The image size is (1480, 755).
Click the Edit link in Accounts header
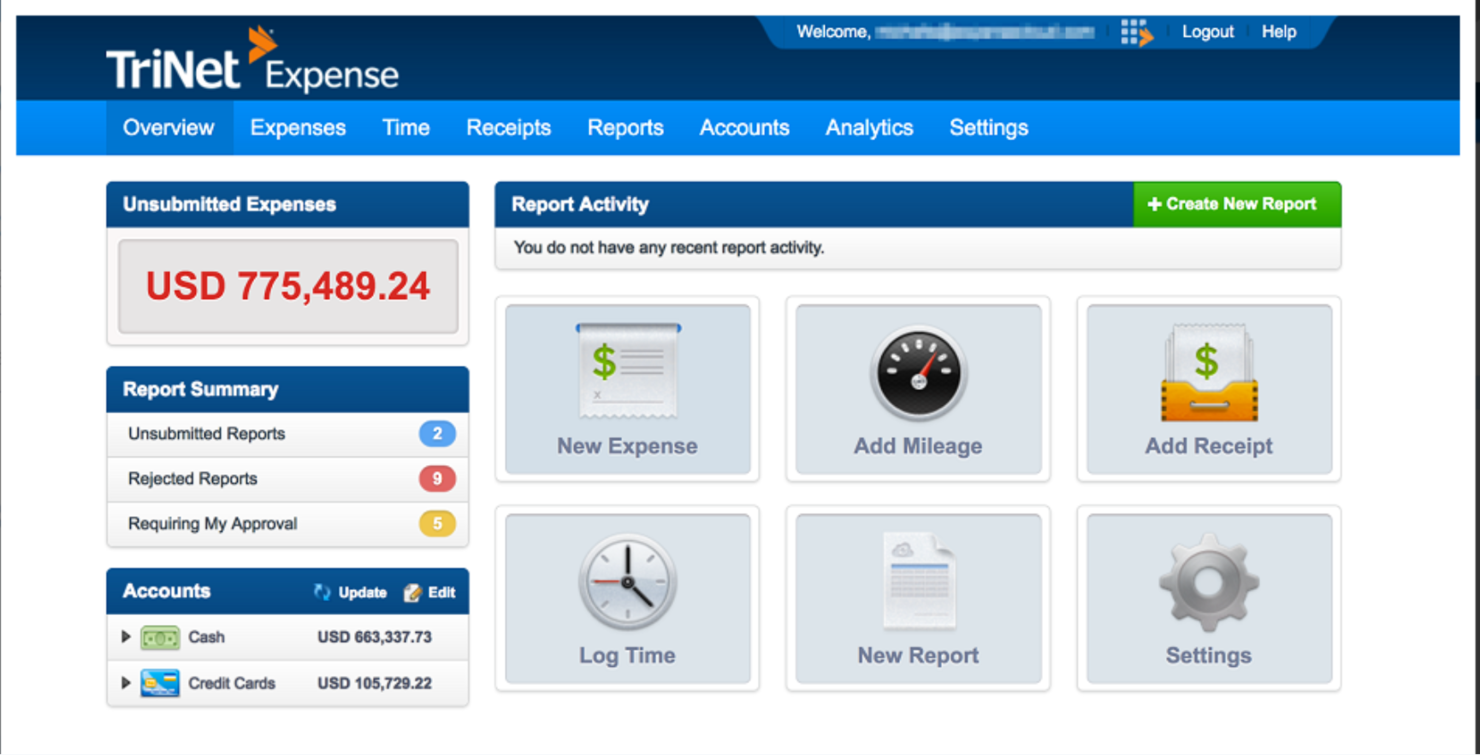442,593
